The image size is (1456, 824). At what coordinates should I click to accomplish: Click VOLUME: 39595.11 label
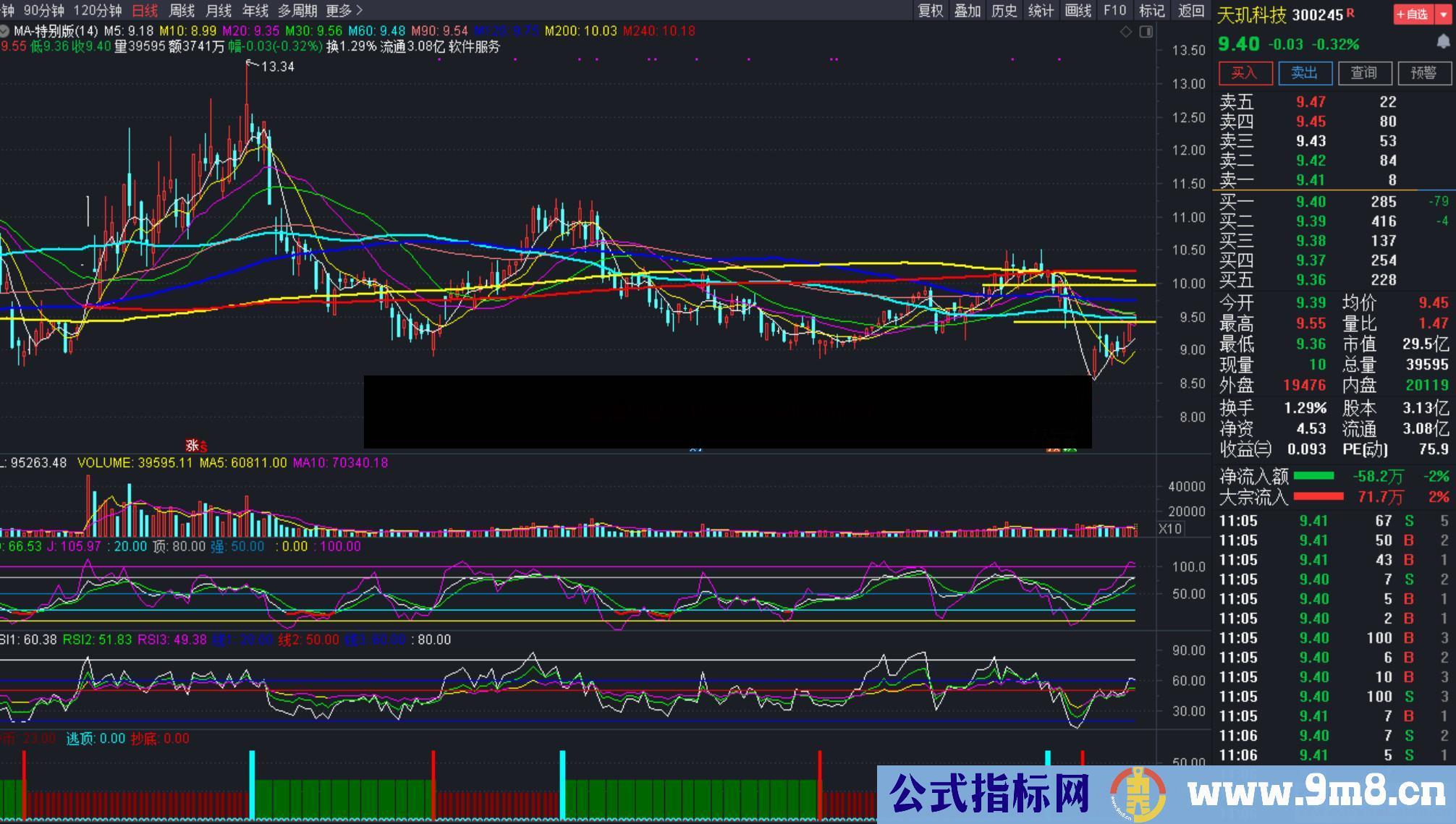pyautogui.click(x=135, y=462)
